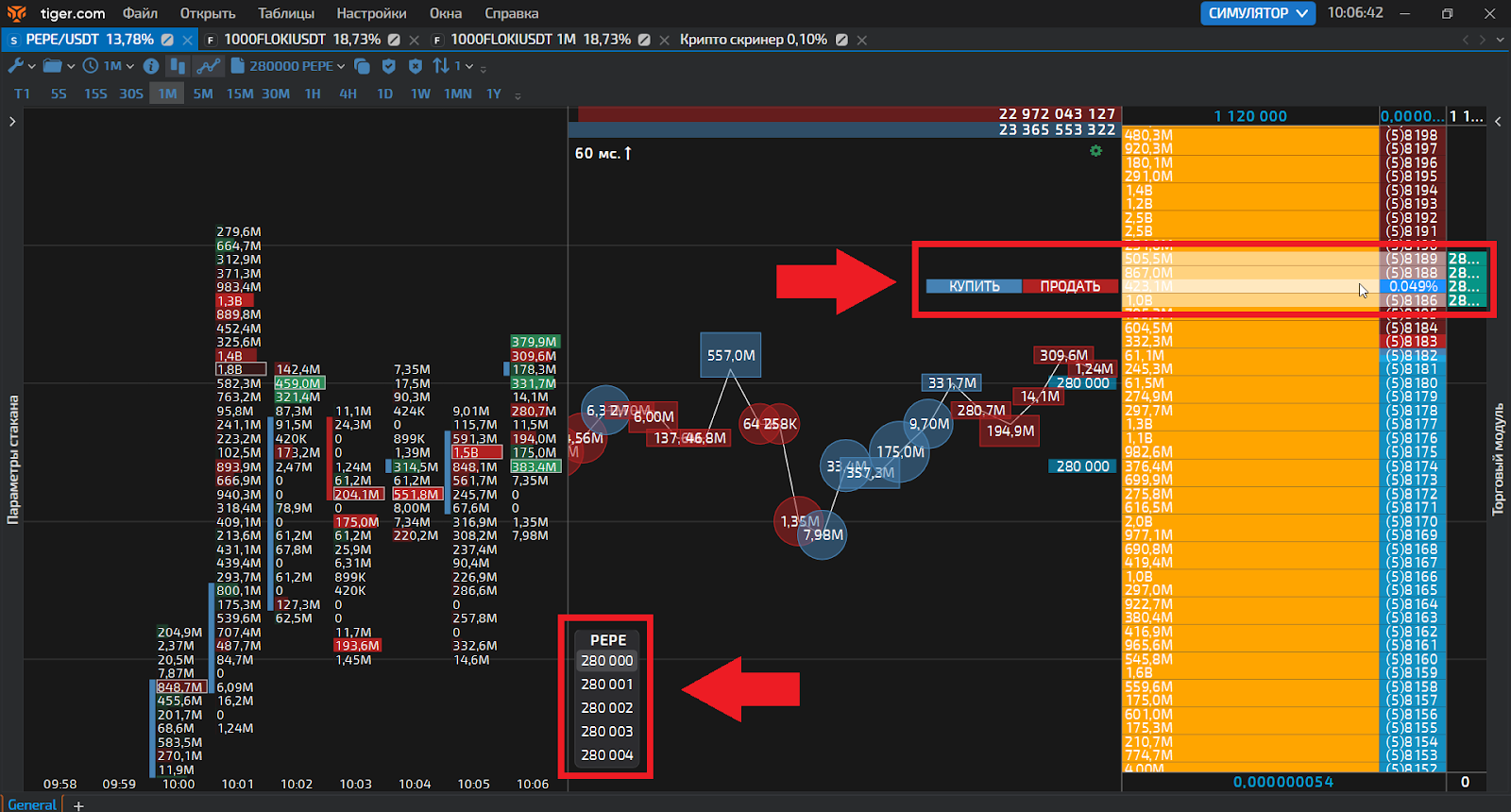Image resolution: width=1511 pixels, height=812 pixels.
Task: Open the Окна menu
Action: point(446,13)
